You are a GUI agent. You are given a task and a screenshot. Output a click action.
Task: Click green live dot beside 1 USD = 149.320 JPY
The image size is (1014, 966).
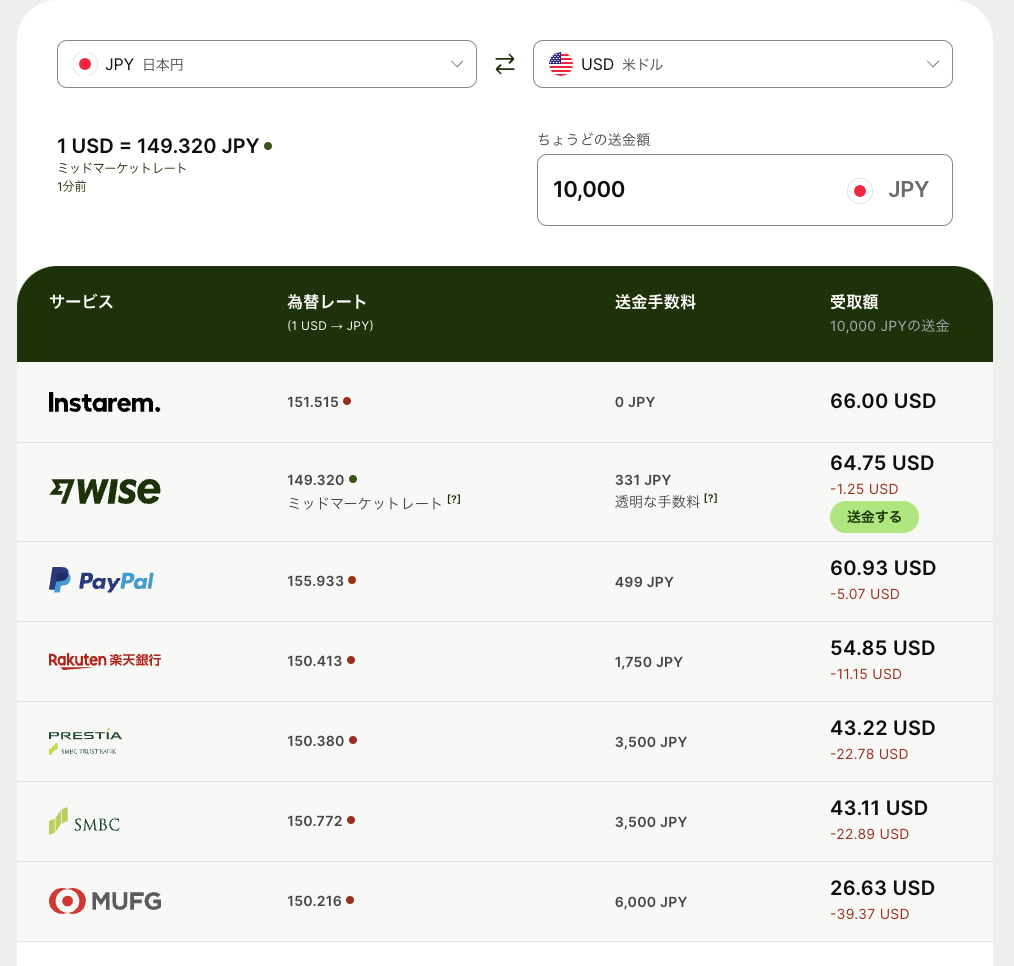pos(268,146)
